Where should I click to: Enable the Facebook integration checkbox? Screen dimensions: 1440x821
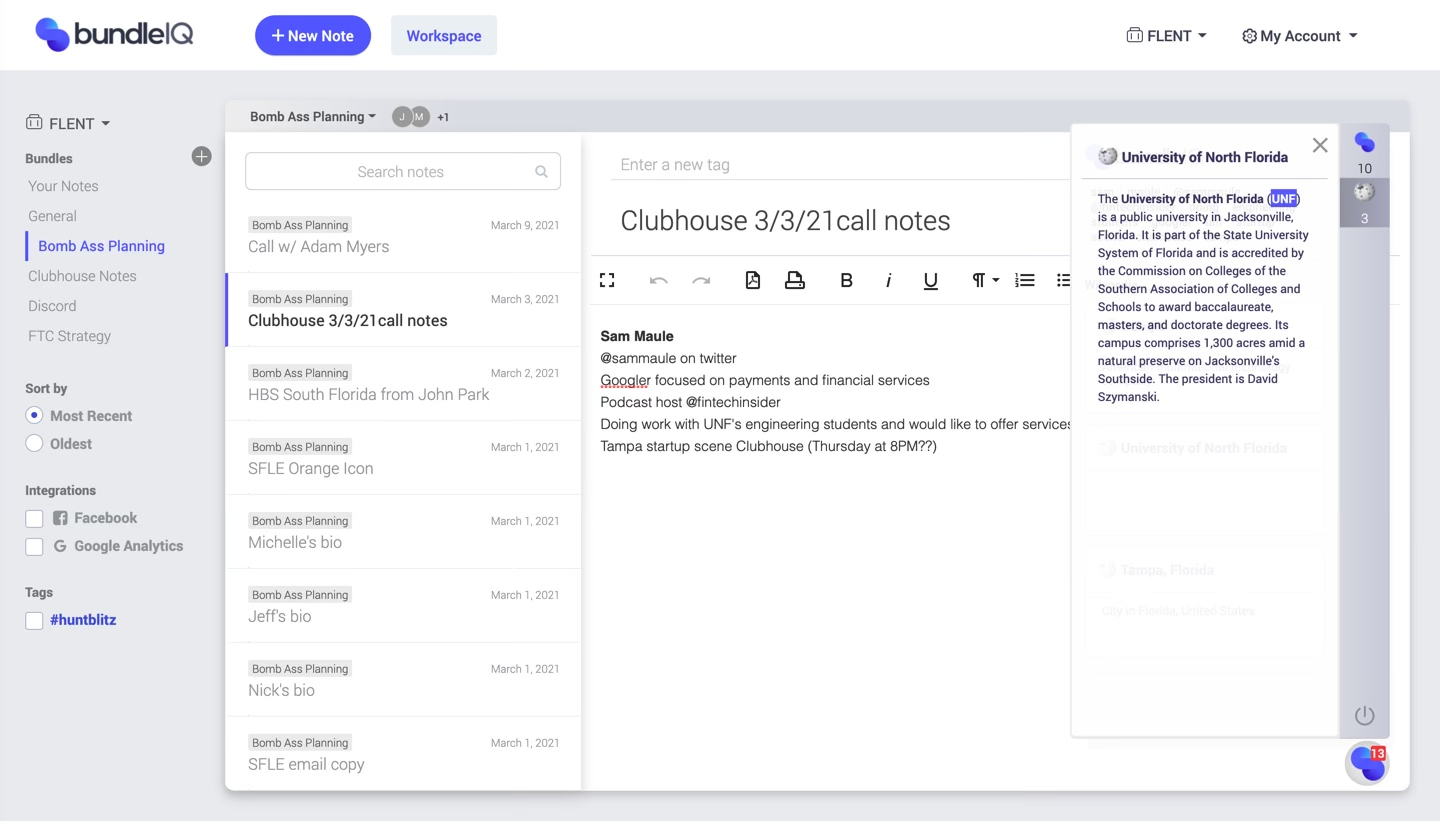34,518
